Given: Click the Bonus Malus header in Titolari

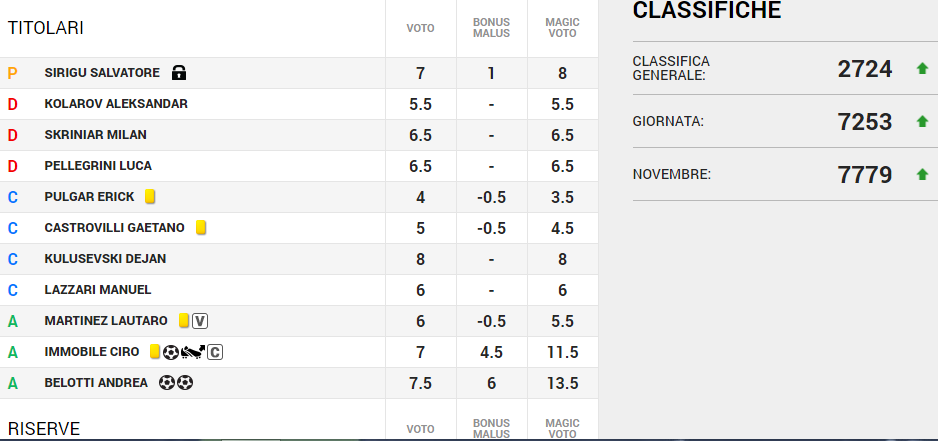Looking at the screenshot, I should tap(491, 28).
